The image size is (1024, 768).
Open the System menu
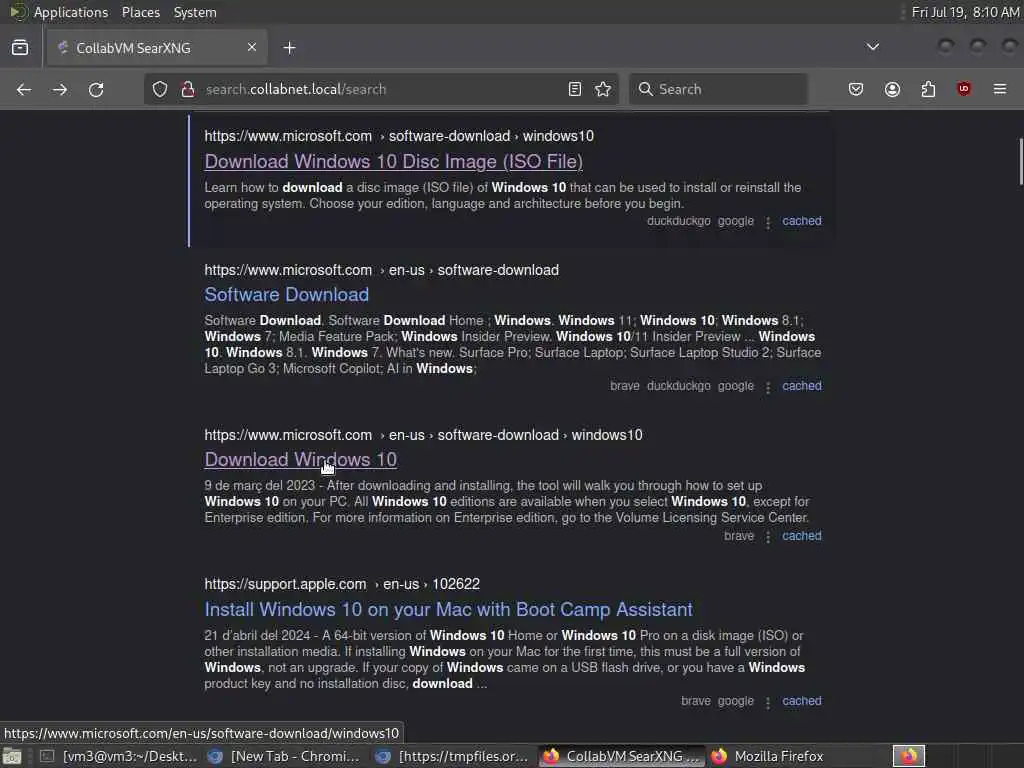195,12
